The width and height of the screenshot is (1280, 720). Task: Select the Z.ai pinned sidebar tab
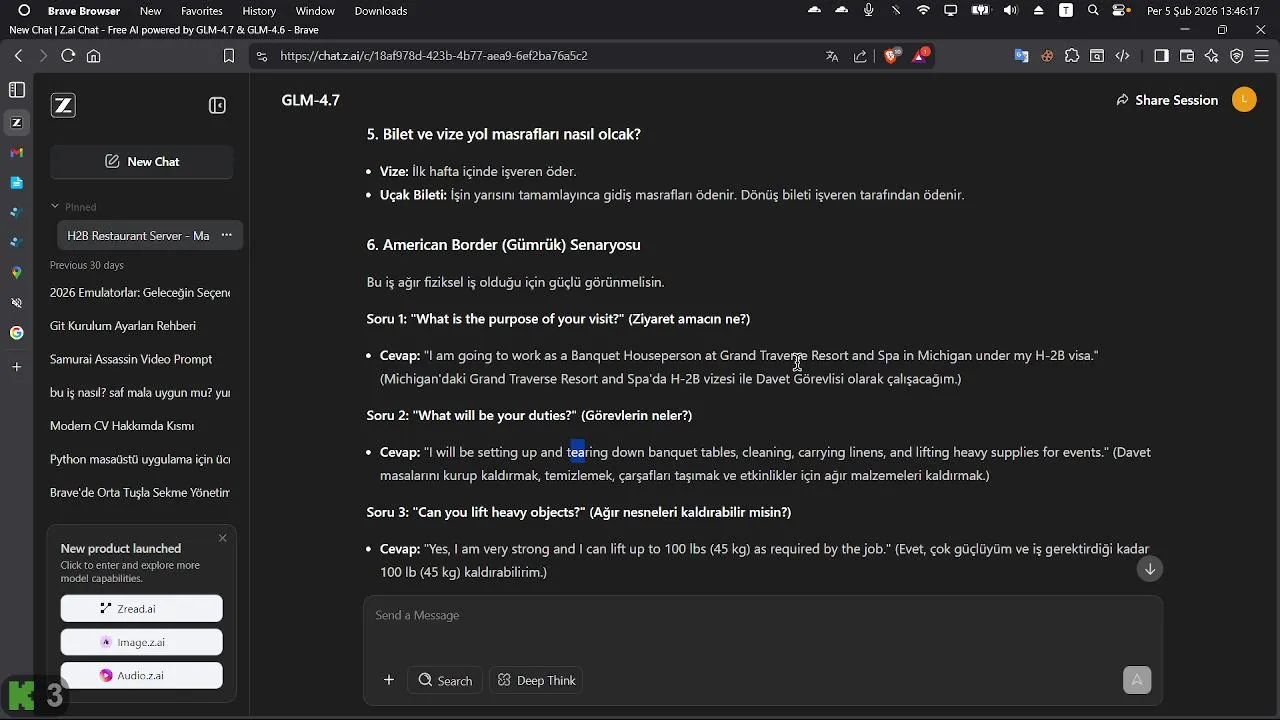coord(16,123)
